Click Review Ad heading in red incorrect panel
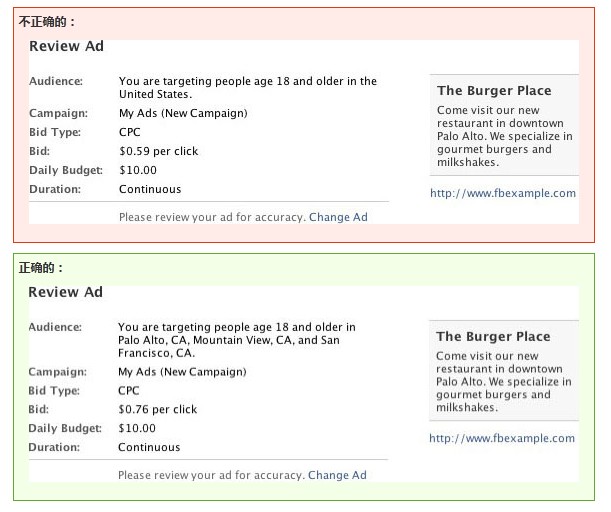Screen dimensions: 611x512 pyautogui.click(x=66, y=46)
